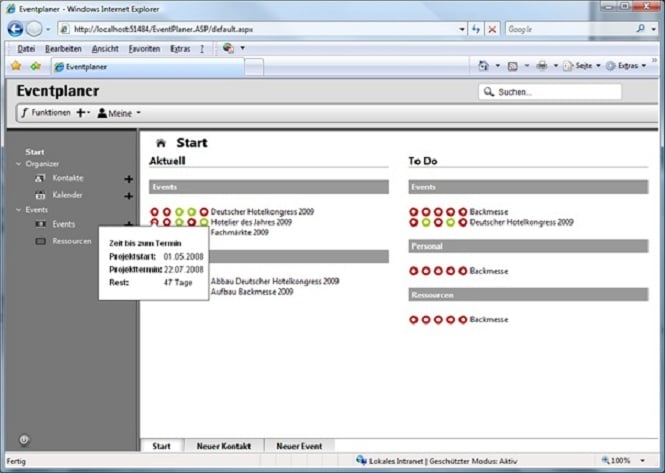Open Abbau Deutscher Hotelkongress 2009 entry
This screenshot has height=473, width=665.
(275, 281)
